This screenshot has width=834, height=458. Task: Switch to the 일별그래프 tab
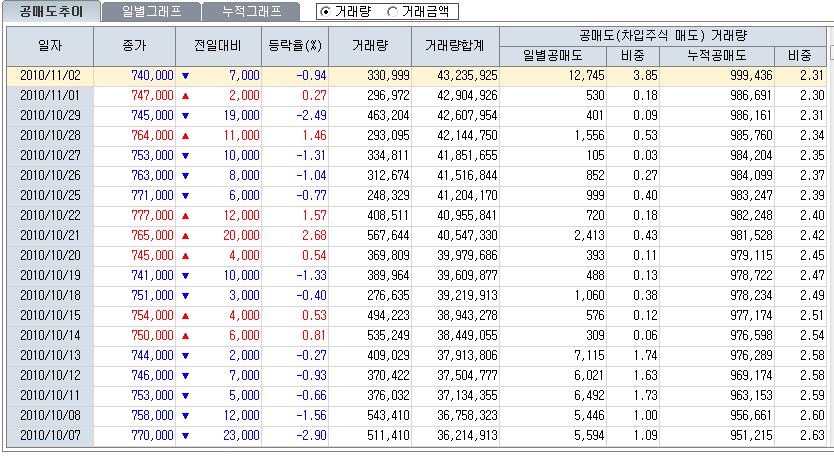pyautogui.click(x=150, y=12)
